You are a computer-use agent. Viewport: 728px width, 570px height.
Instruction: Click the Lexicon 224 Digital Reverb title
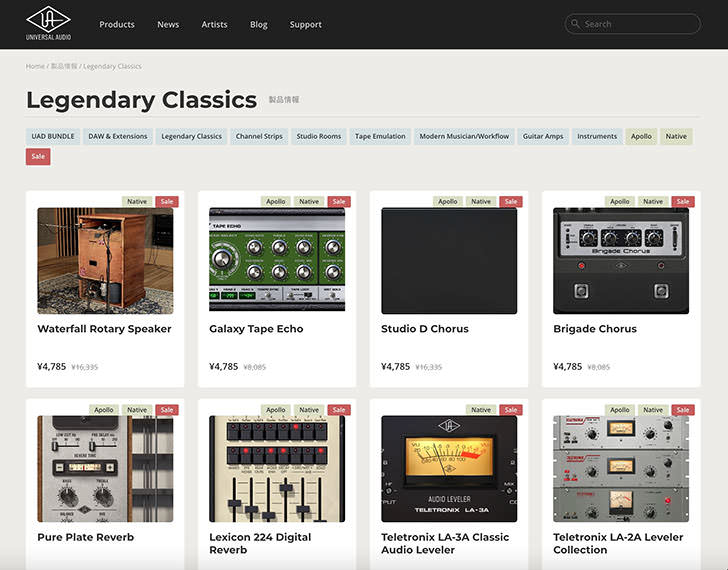coord(260,544)
